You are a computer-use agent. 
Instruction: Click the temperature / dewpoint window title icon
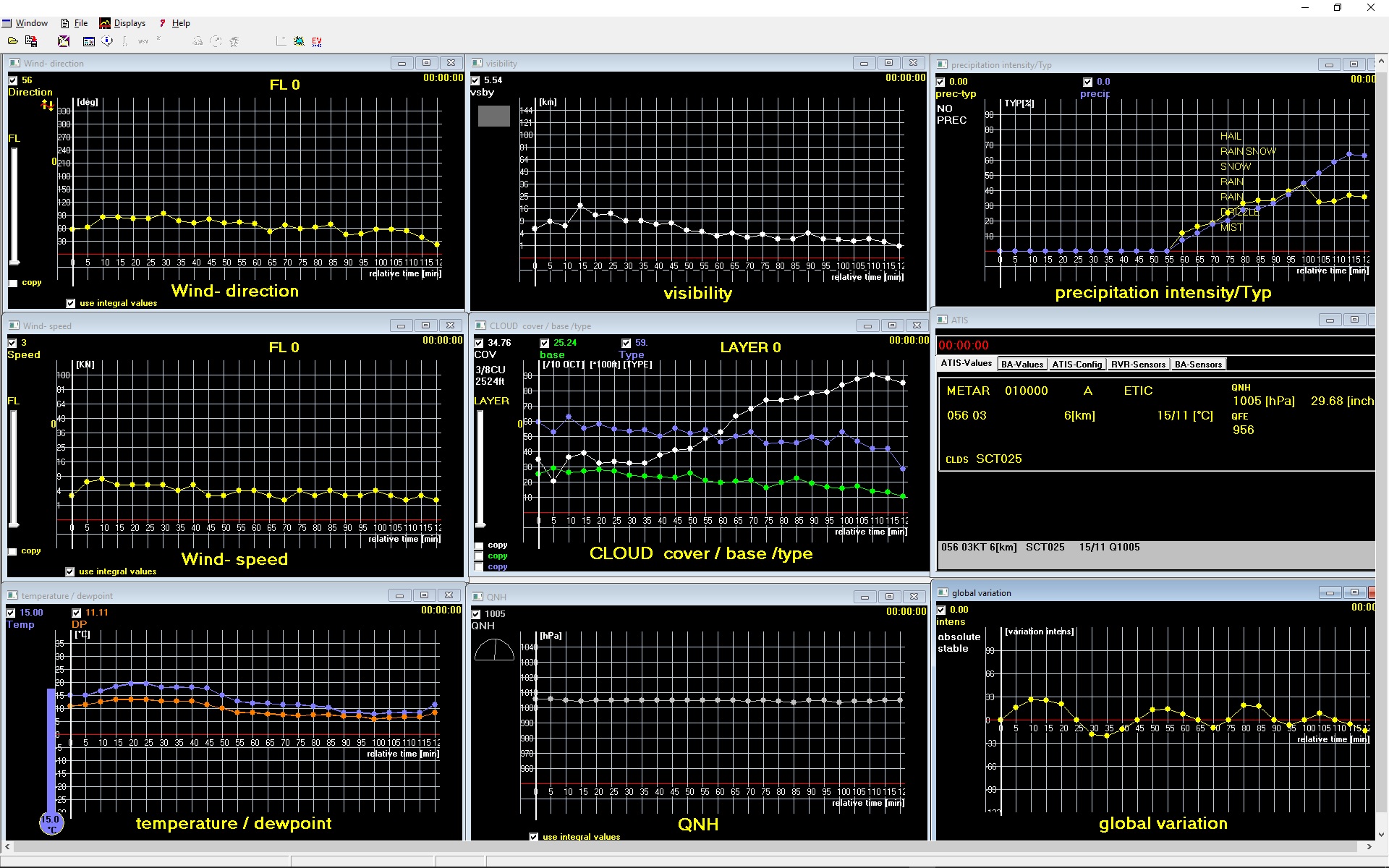(12, 595)
